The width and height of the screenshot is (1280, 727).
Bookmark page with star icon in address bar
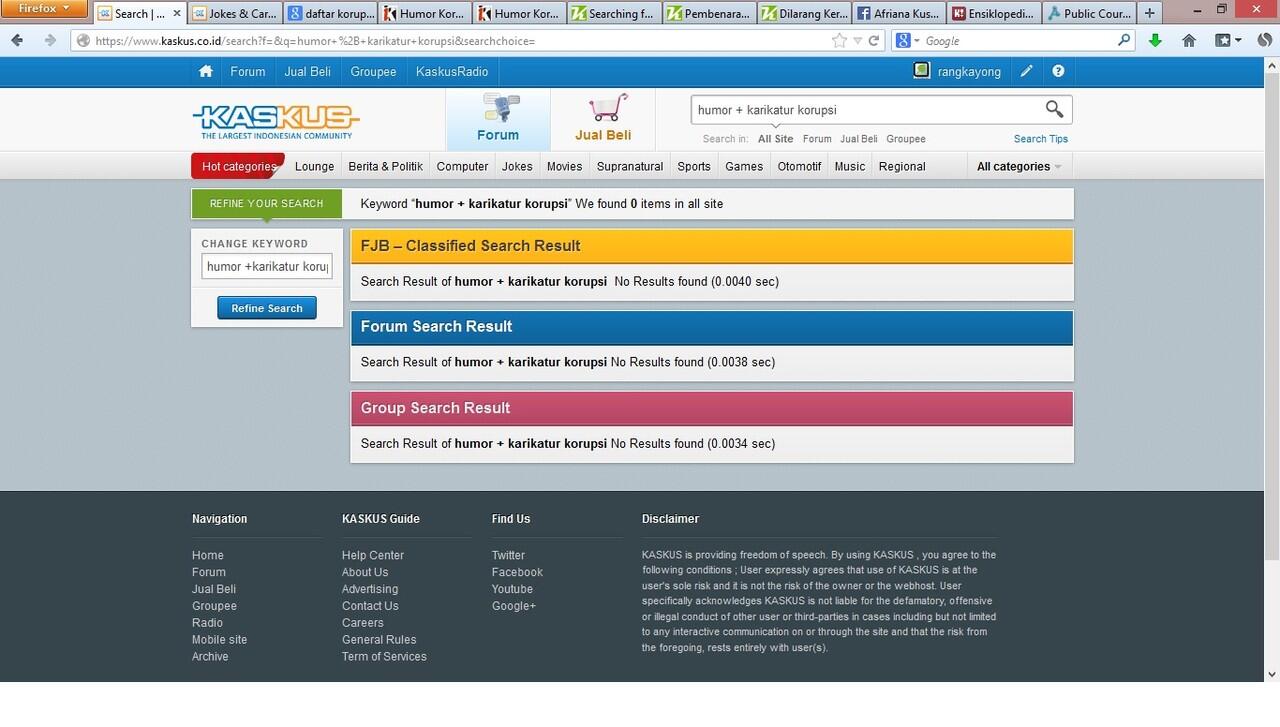point(839,40)
